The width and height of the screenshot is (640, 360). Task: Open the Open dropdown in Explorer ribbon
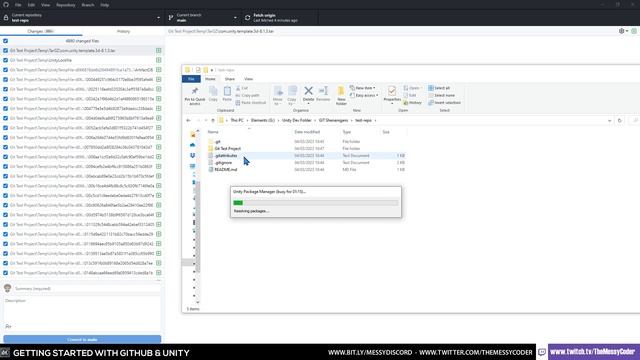[412, 88]
